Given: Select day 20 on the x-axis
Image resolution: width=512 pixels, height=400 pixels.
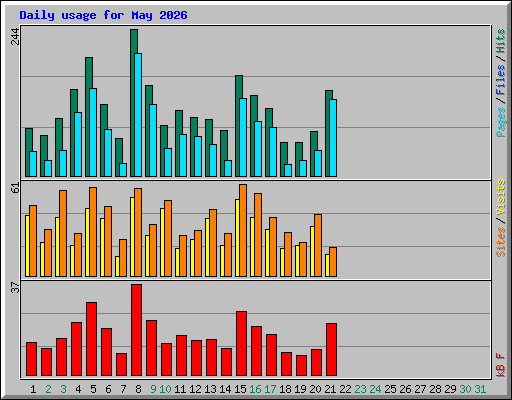Looking at the screenshot, I should (315, 389).
